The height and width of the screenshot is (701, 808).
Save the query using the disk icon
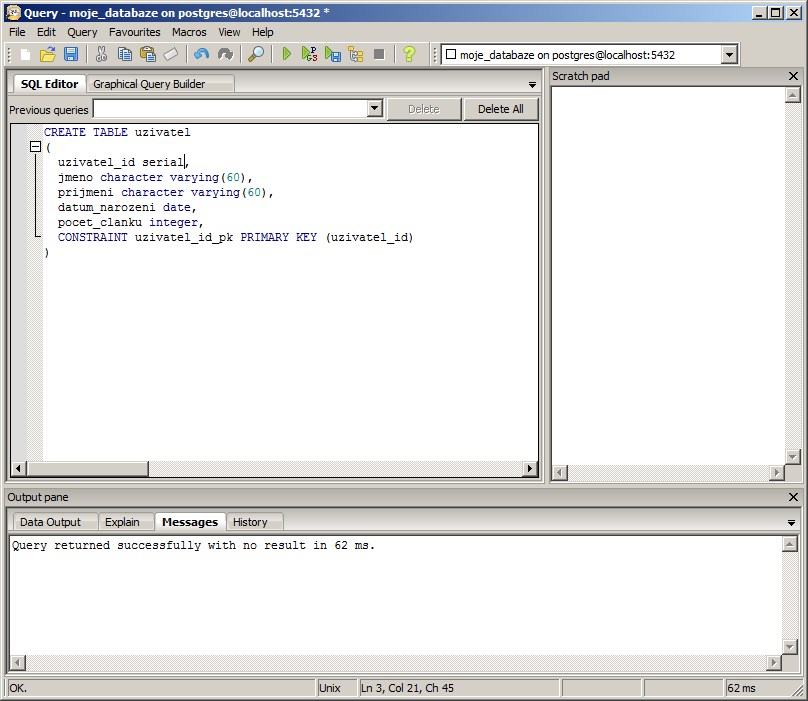point(71,54)
